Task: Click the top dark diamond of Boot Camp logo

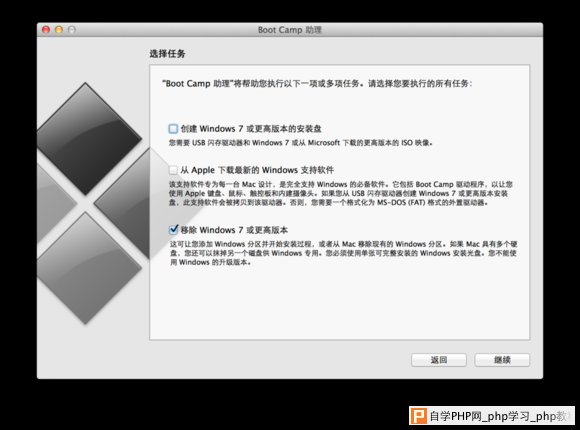Action: point(86,139)
